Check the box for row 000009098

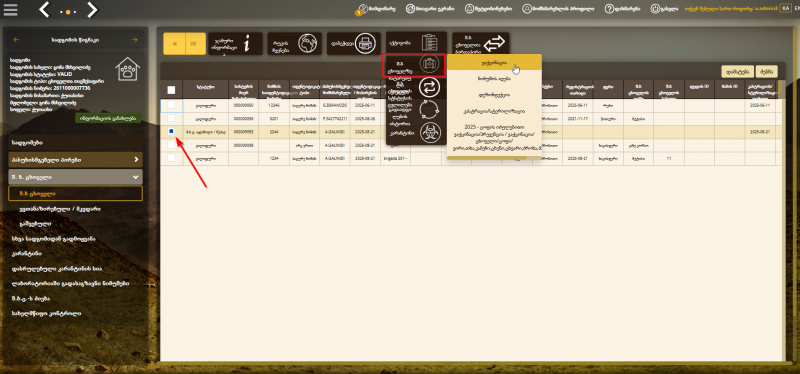point(171,145)
